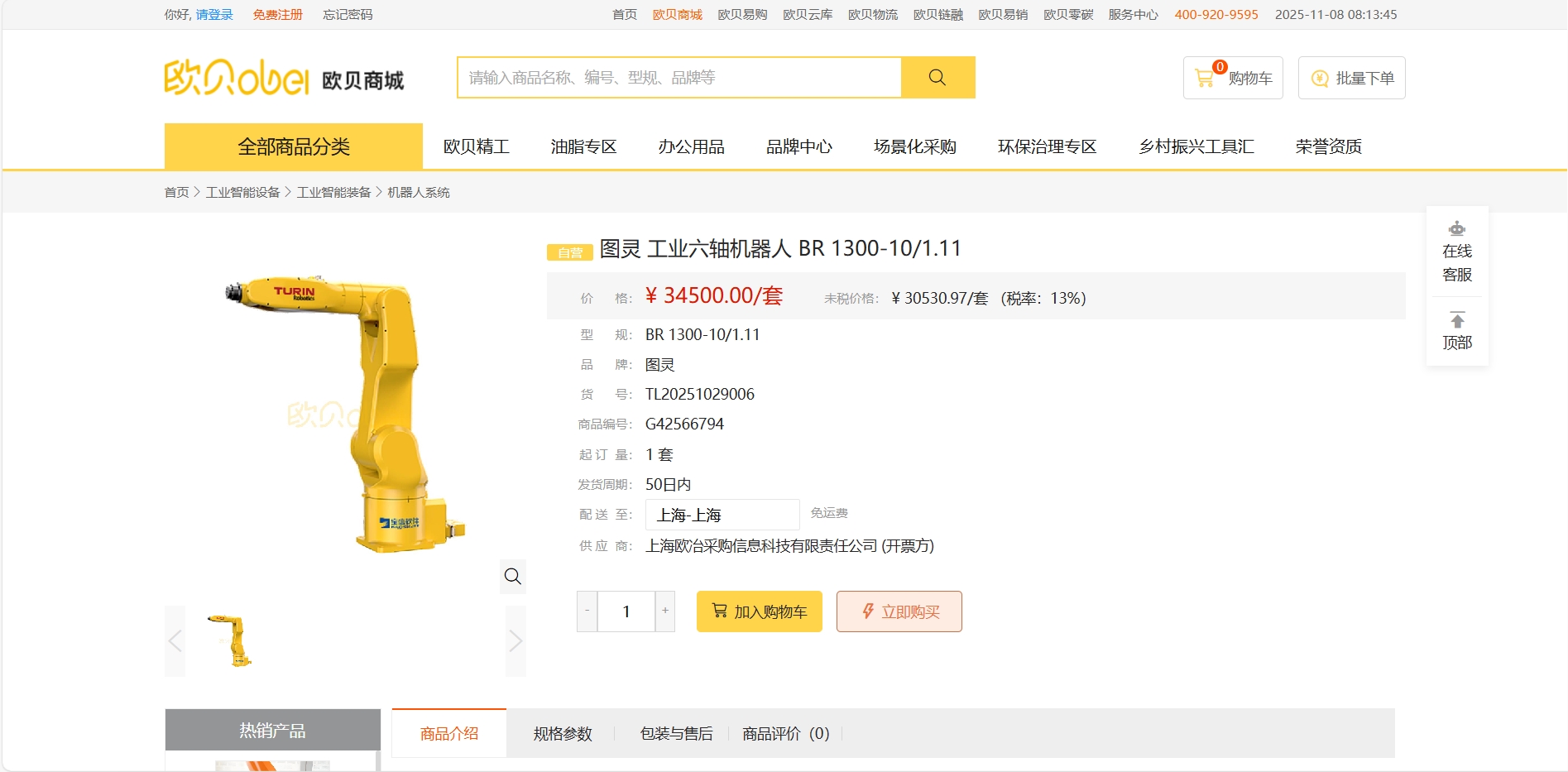1568x772 pixels.
Task: Open 欧贝云库 top link
Action: point(808,15)
